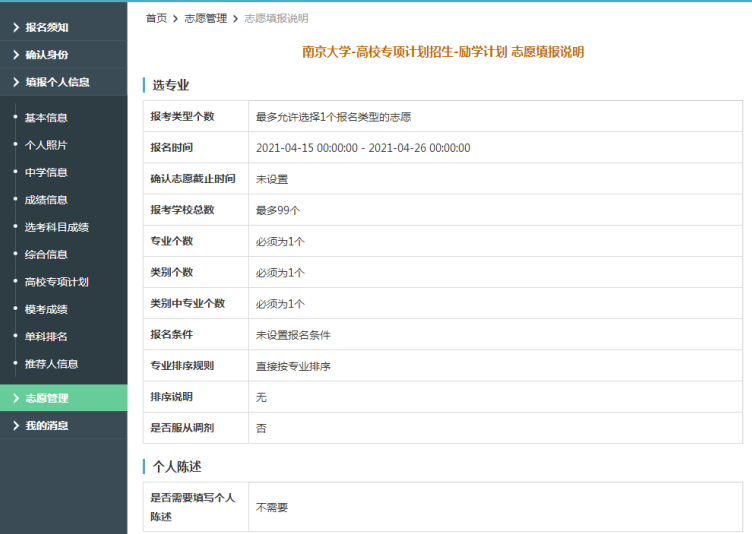Open 选考科目成绩 submenu item
Image resolution: width=752 pixels, height=534 pixels.
pyautogui.click(x=57, y=227)
